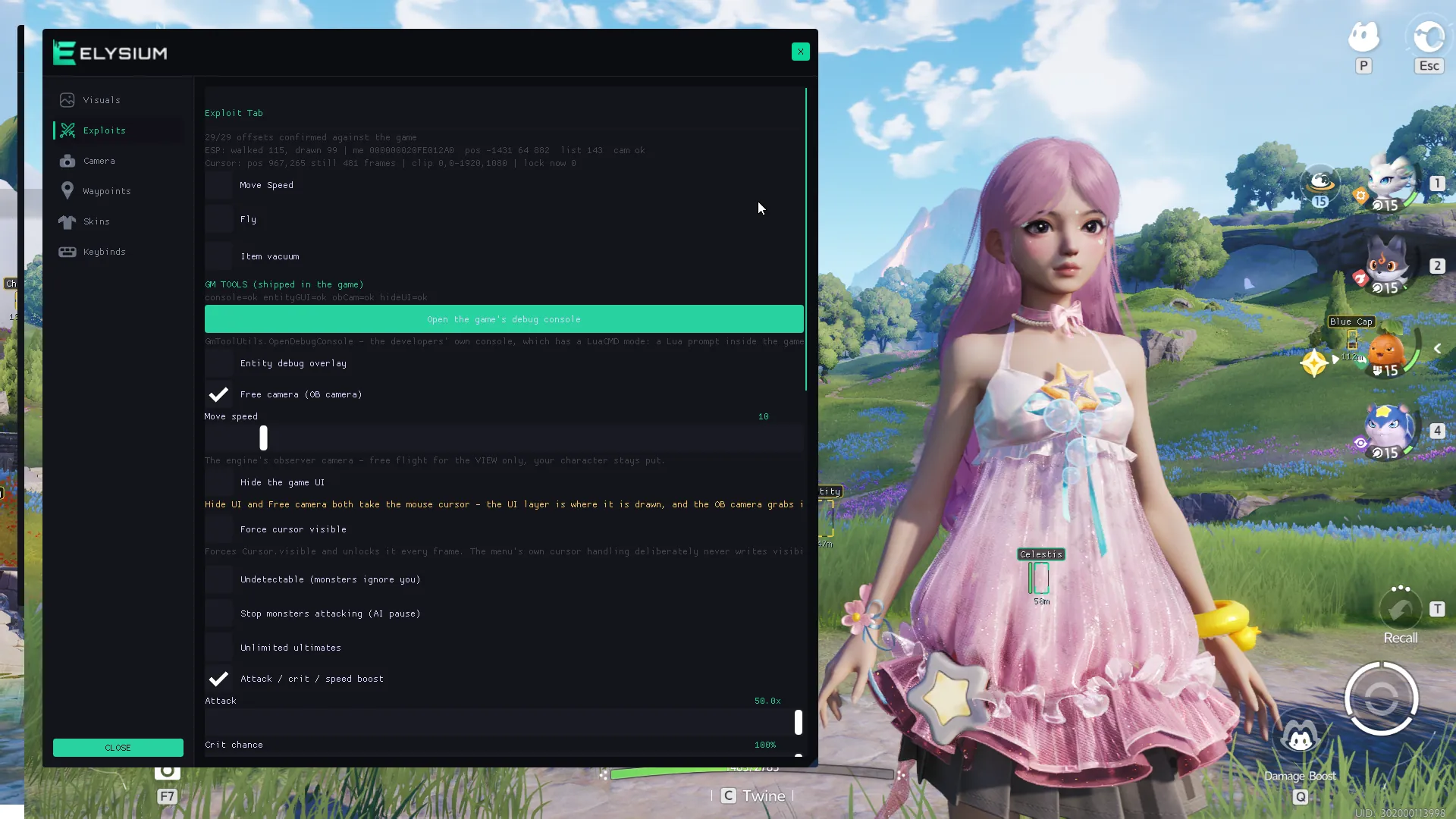Screen dimensions: 1456x819
Task: Check the Entity debug overlay option
Action: [218, 363]
